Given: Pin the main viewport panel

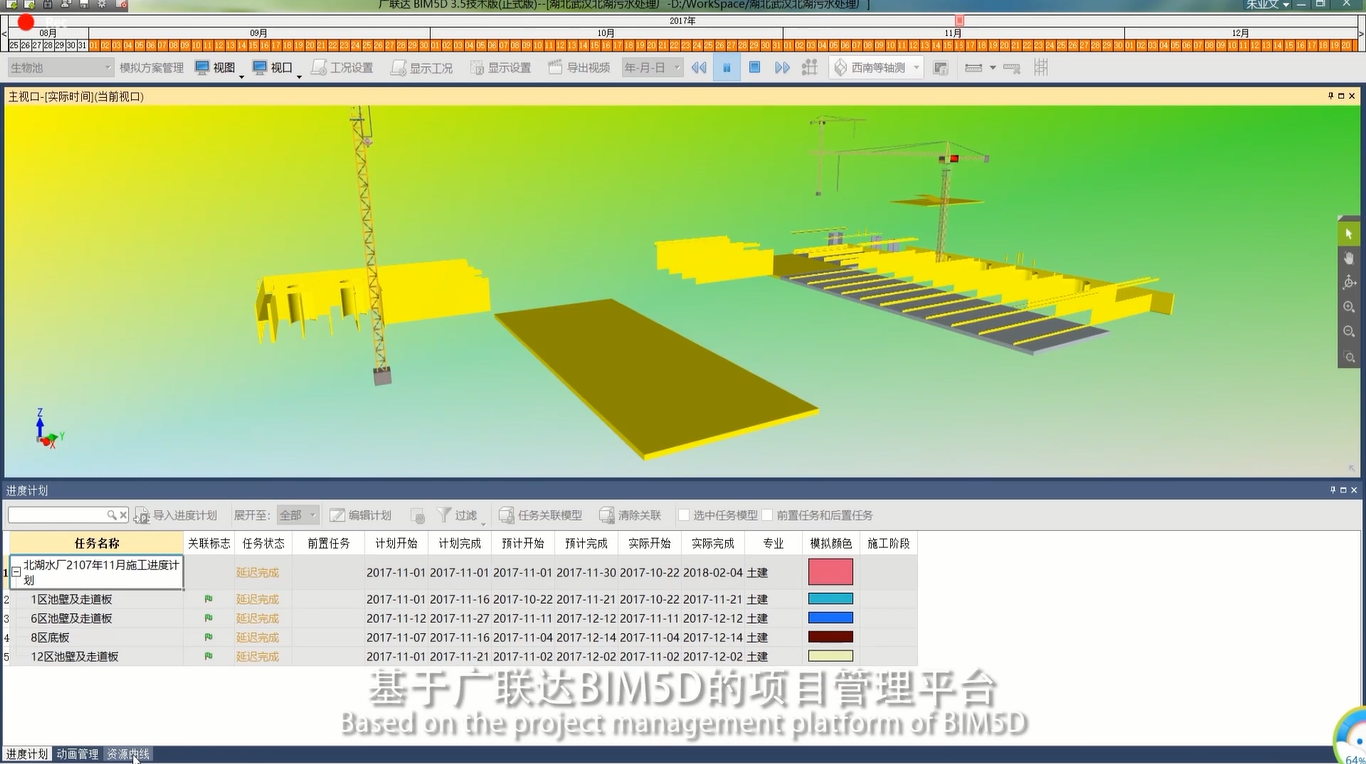Looking at the screenshot, I should click(x=1331, y=96).
